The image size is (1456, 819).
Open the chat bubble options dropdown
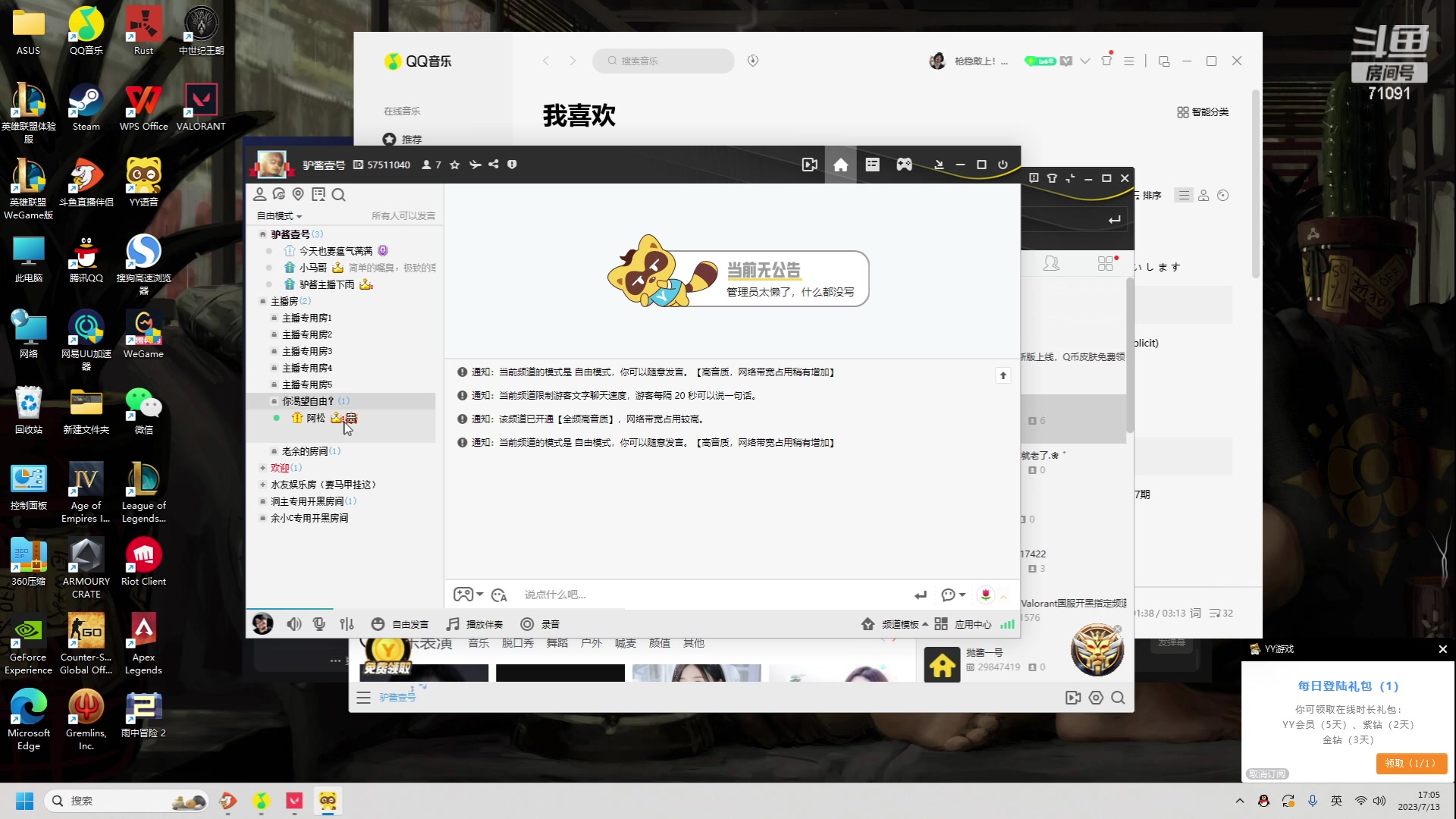pos(952,595)
